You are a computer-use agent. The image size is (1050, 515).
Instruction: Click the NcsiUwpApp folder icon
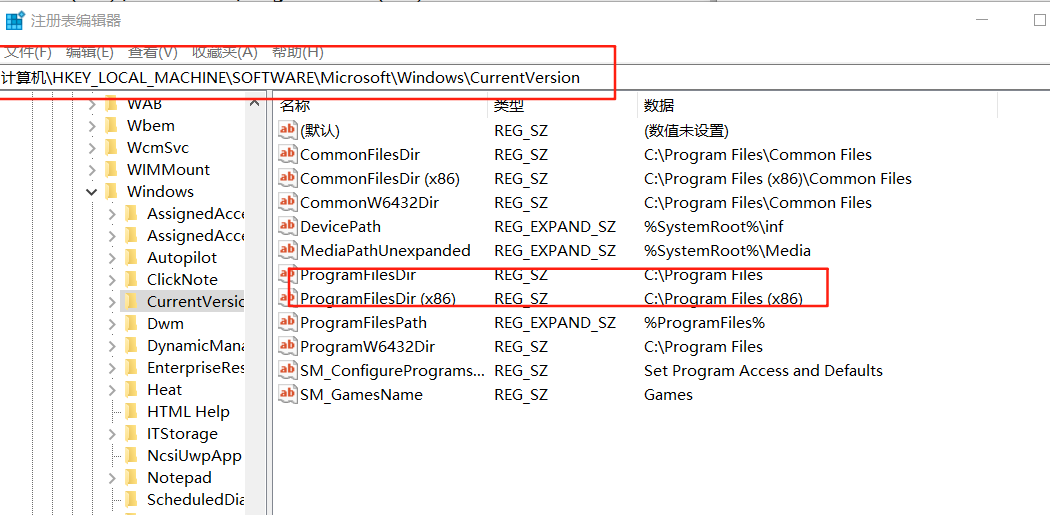tap(132, 455)
